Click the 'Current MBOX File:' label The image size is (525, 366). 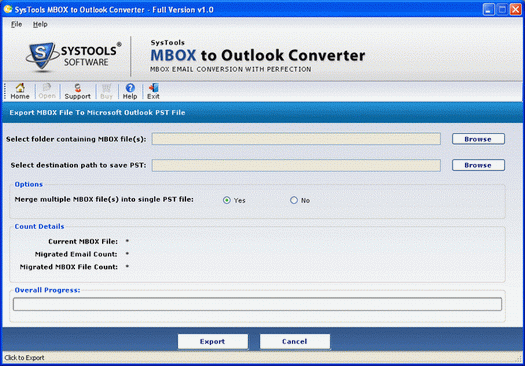[x=83, y=241]
